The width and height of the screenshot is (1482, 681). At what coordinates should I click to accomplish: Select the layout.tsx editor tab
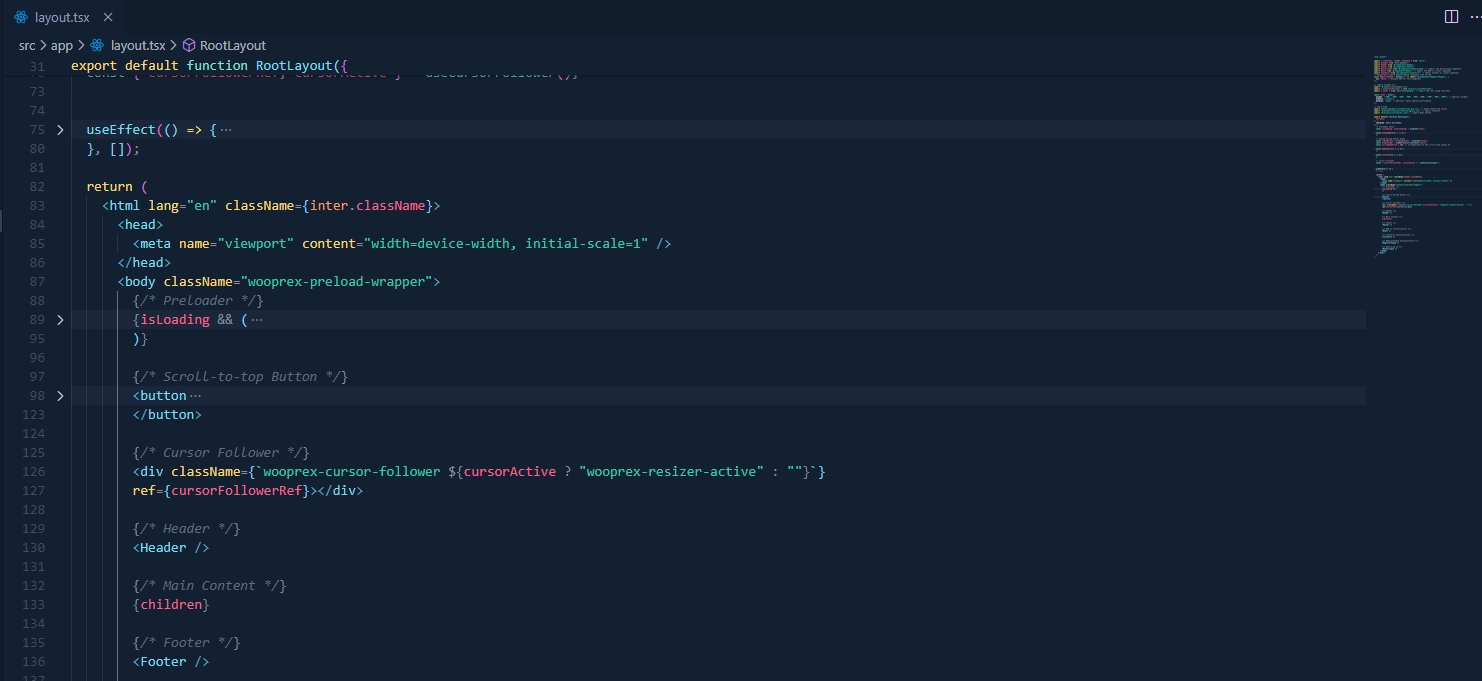[x=60, y=16]
